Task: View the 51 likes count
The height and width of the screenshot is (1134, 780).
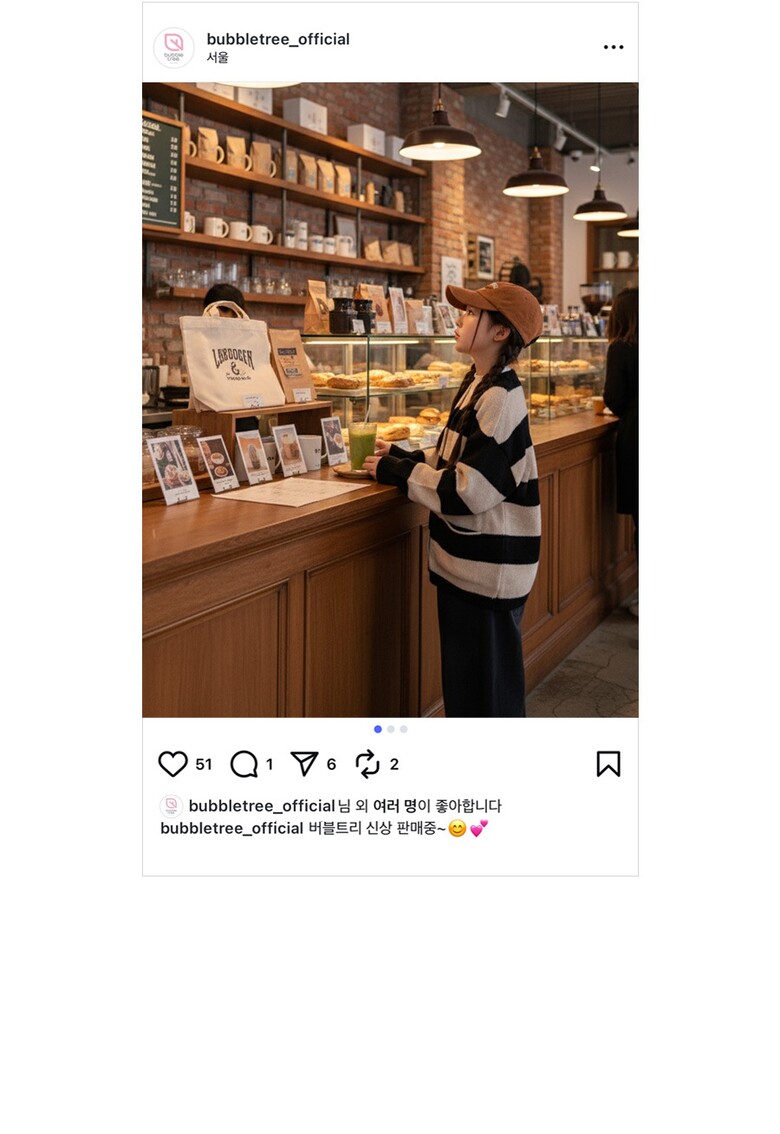Action: coord(204,764)
